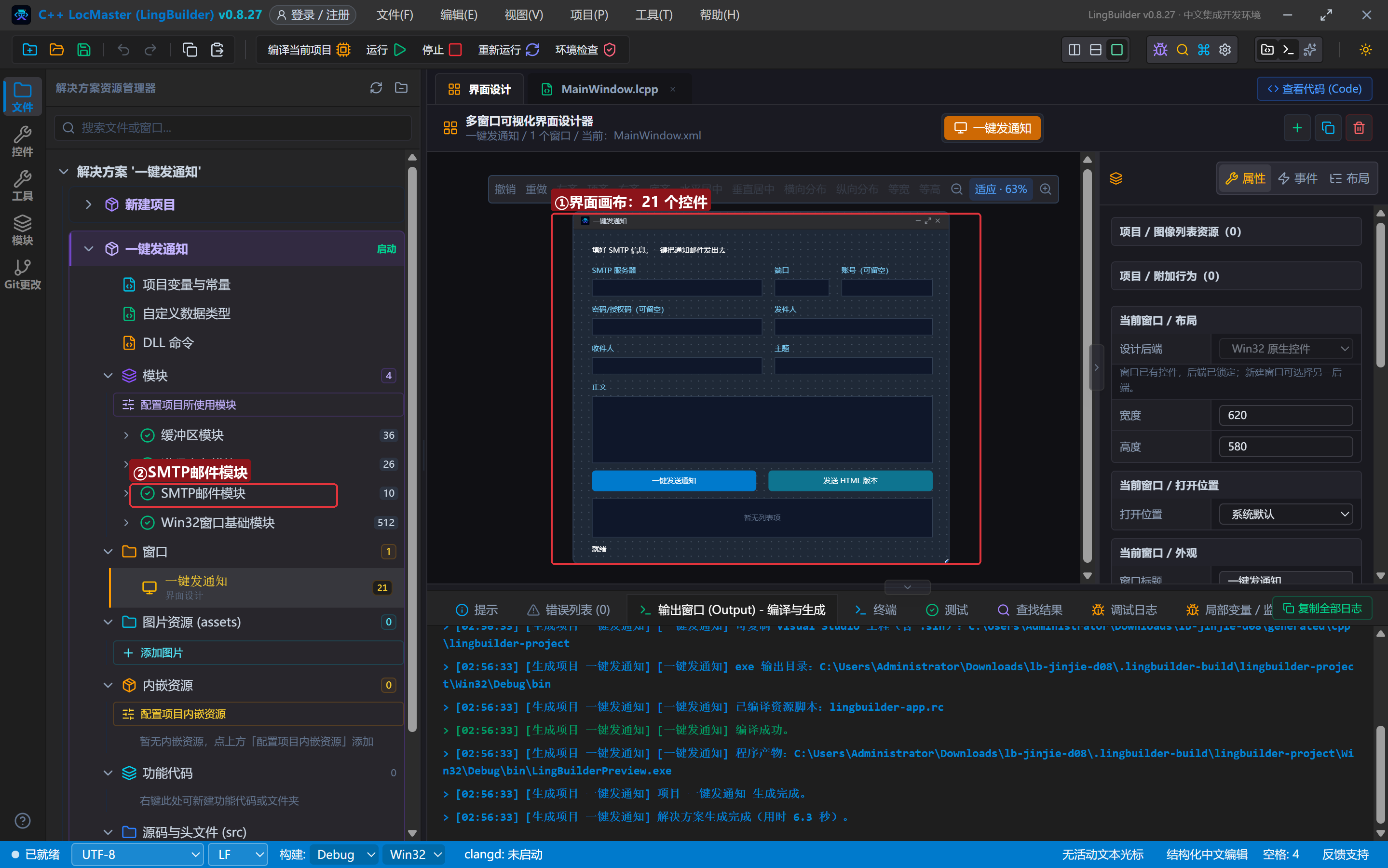Click the new project icon in toolbar
Image resolution: width=1388 pixels, height=868 pixels.
click(x=30, y=50)
